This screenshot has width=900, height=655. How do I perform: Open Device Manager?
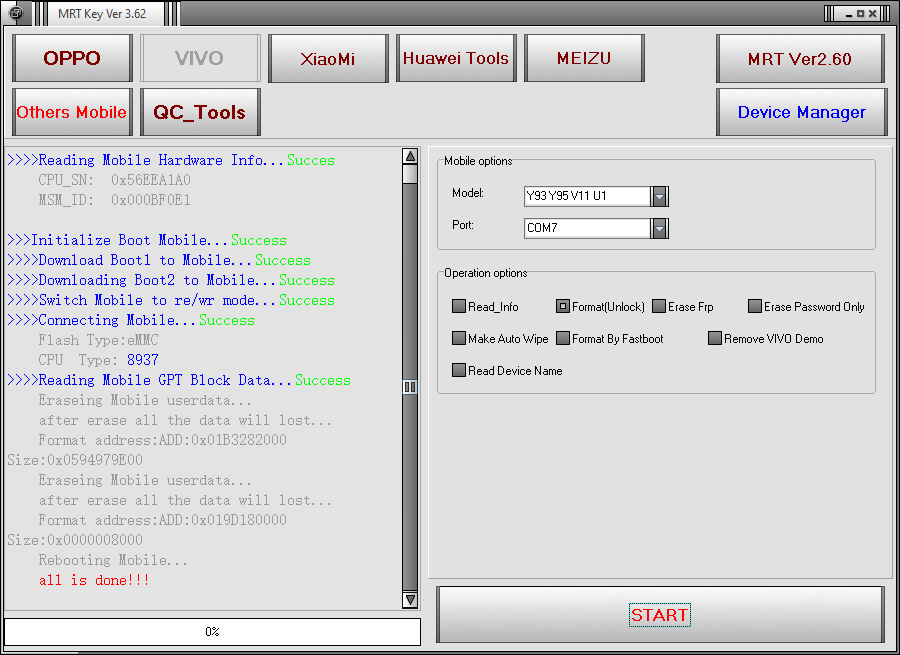(x=801, y=112)
